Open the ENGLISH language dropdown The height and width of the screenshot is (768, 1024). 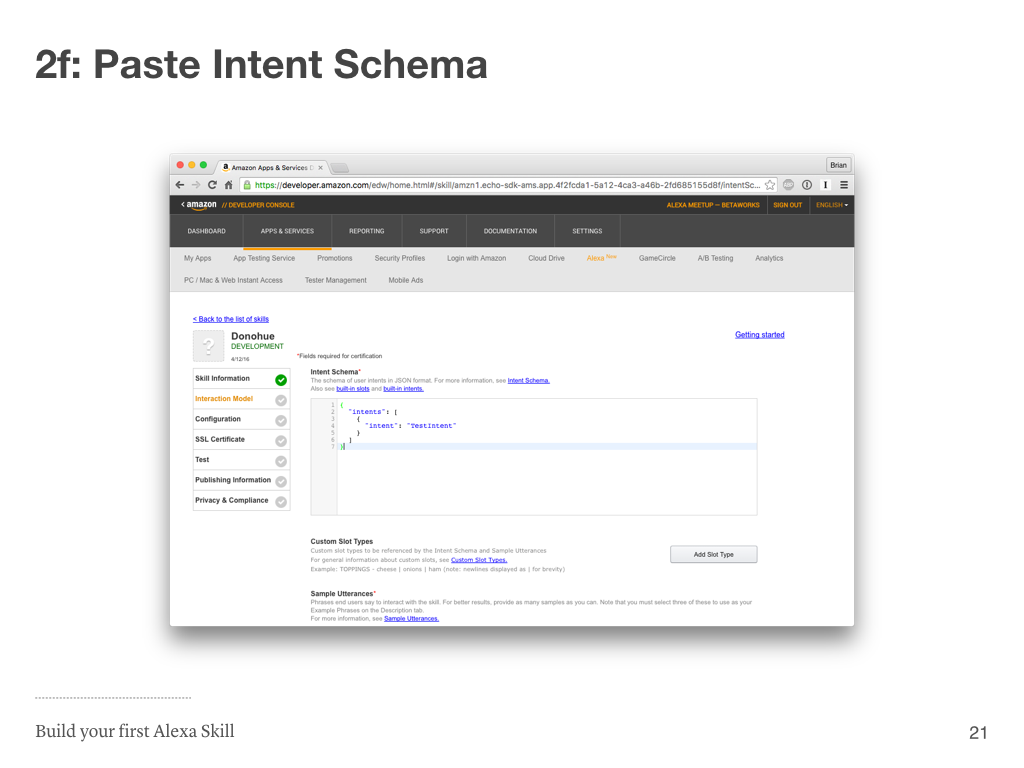coord(831,205)
